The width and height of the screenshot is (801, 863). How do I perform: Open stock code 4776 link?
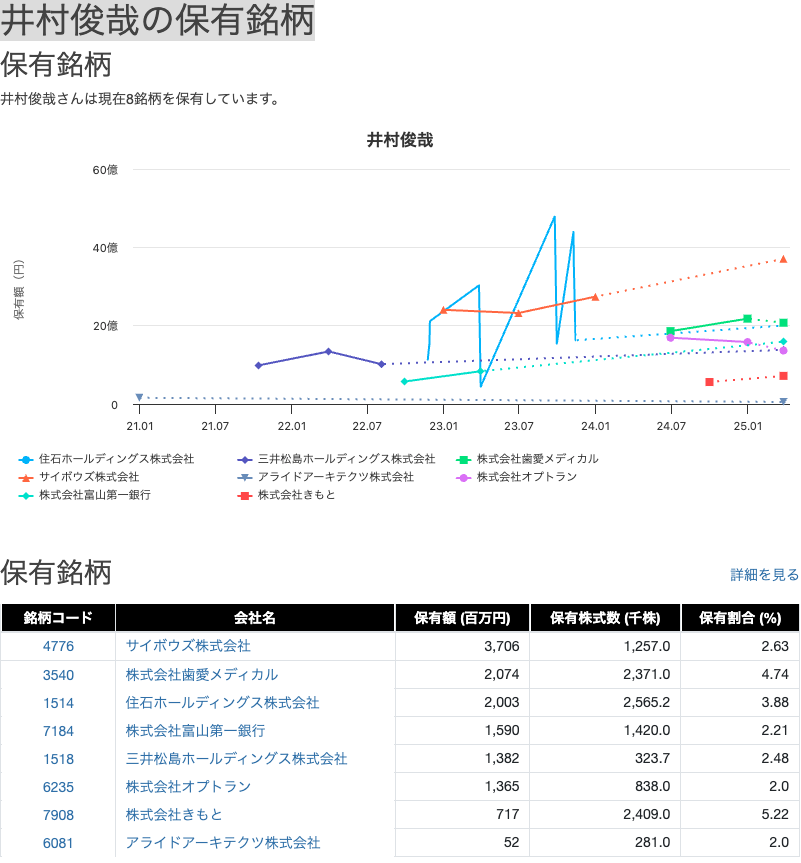click(58, 646)
